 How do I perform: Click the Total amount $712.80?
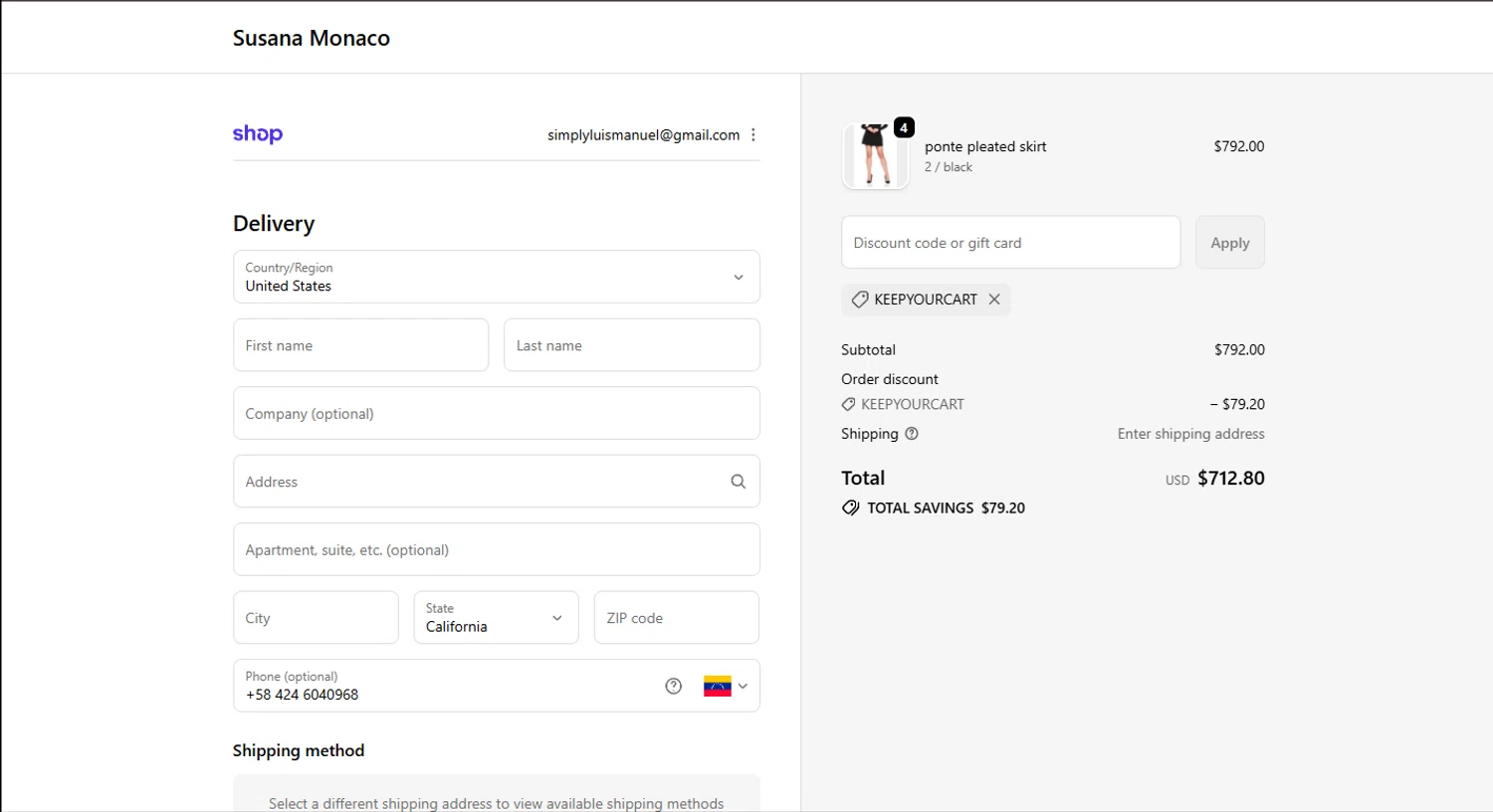(x=1231, y=479)
